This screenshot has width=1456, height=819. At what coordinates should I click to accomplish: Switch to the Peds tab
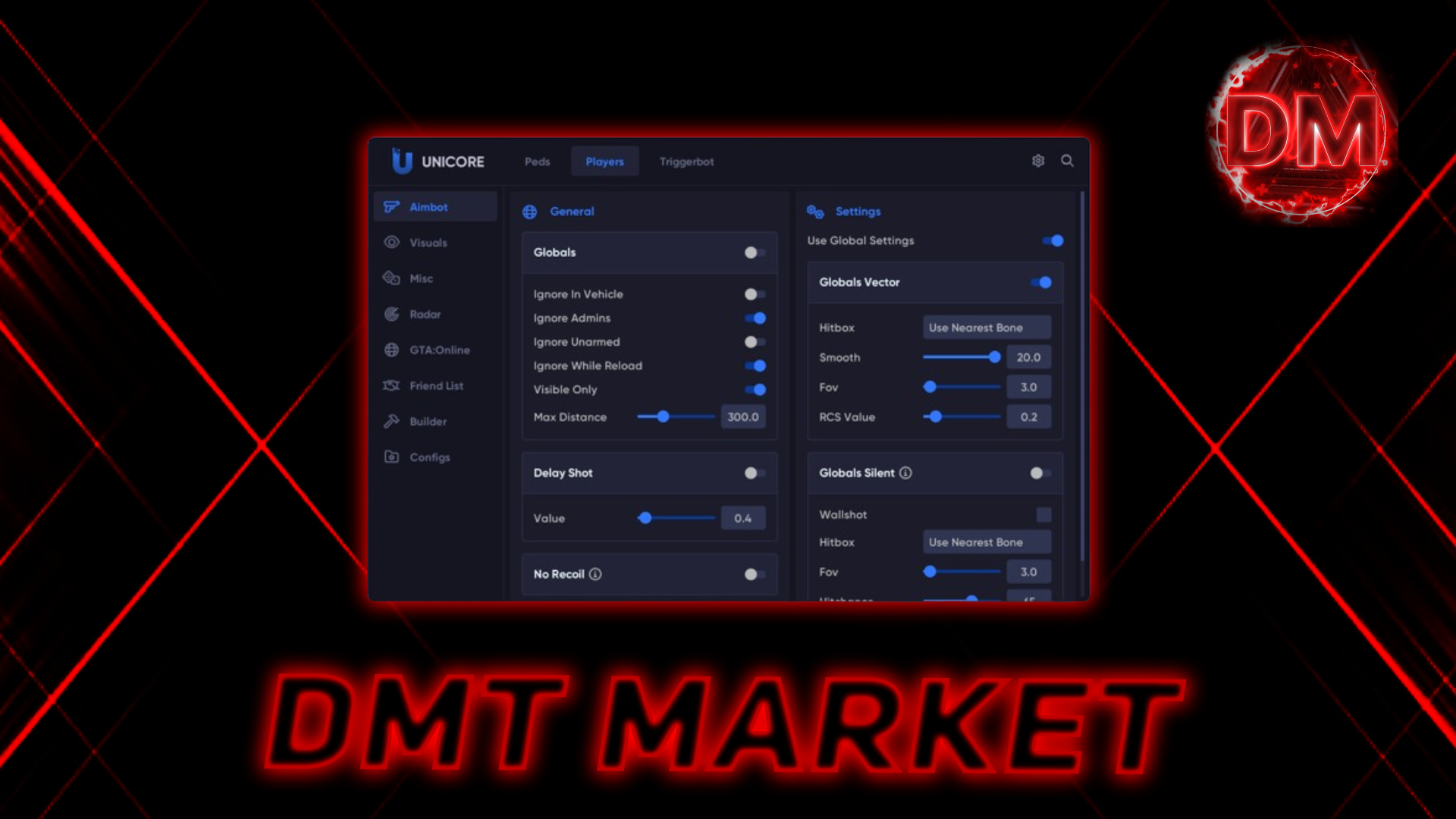(537, 162)
